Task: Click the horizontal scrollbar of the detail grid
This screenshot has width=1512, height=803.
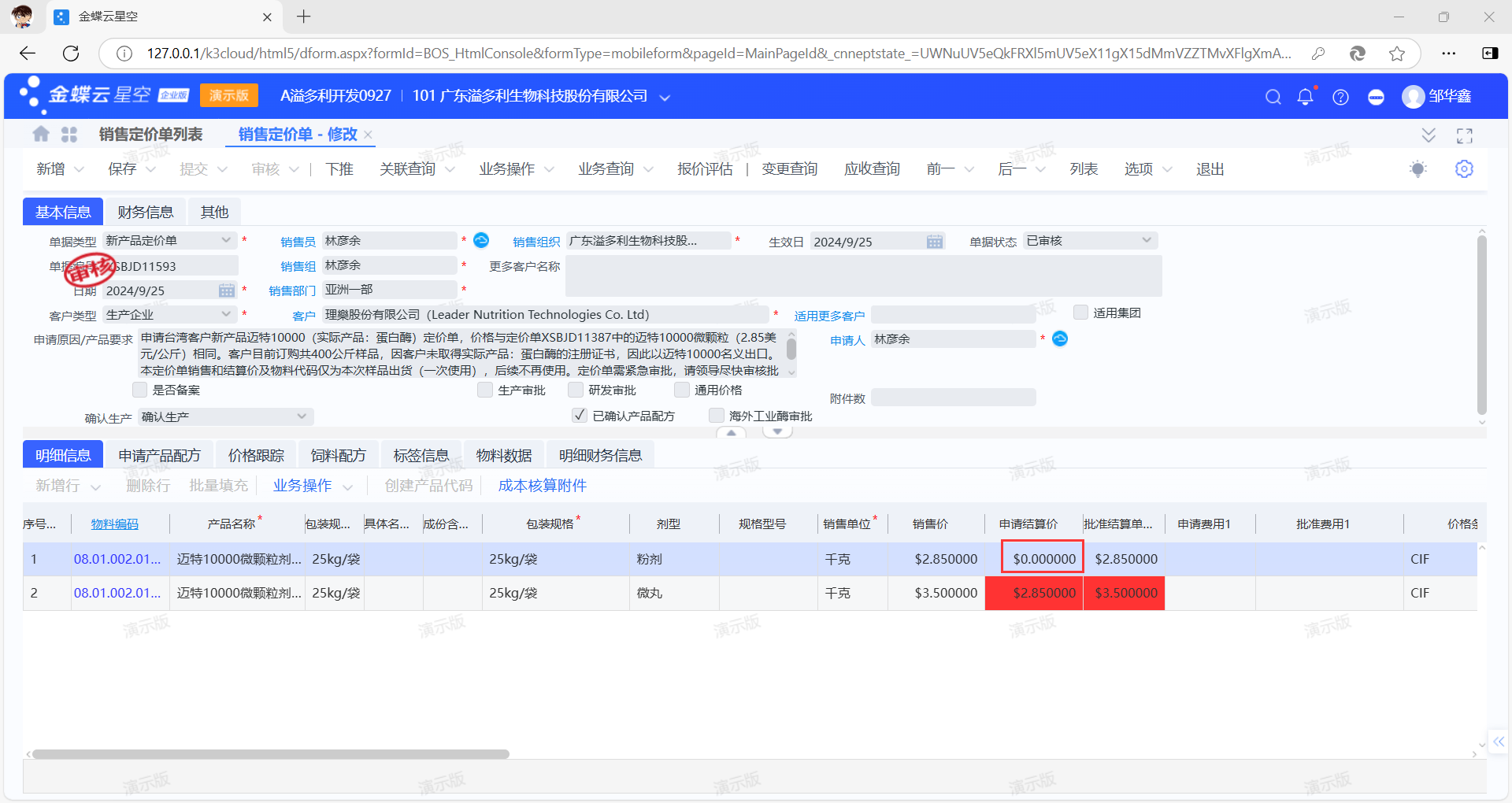Action: [271, 754]
